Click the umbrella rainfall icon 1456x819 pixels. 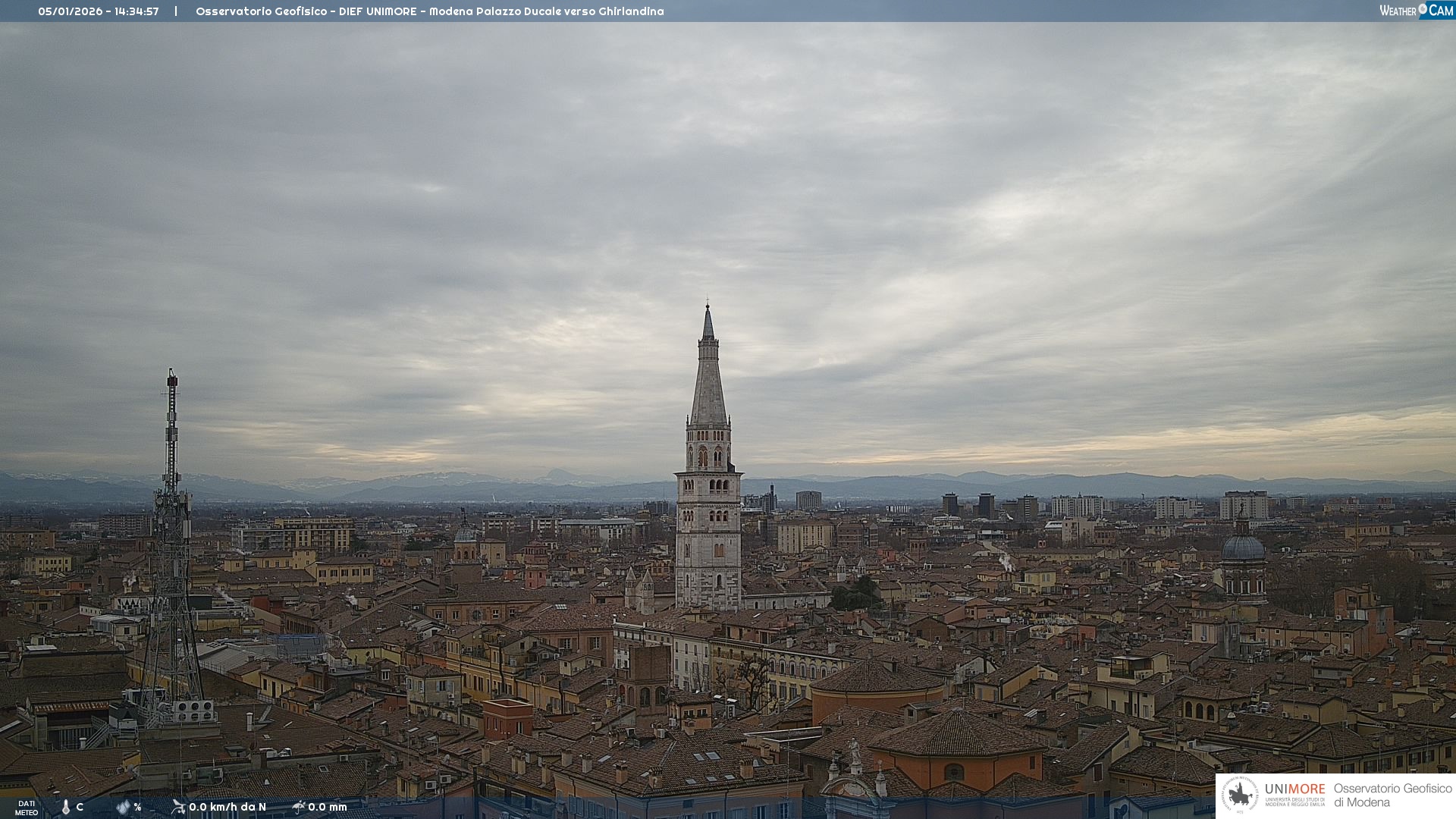[x=299, y=807]
